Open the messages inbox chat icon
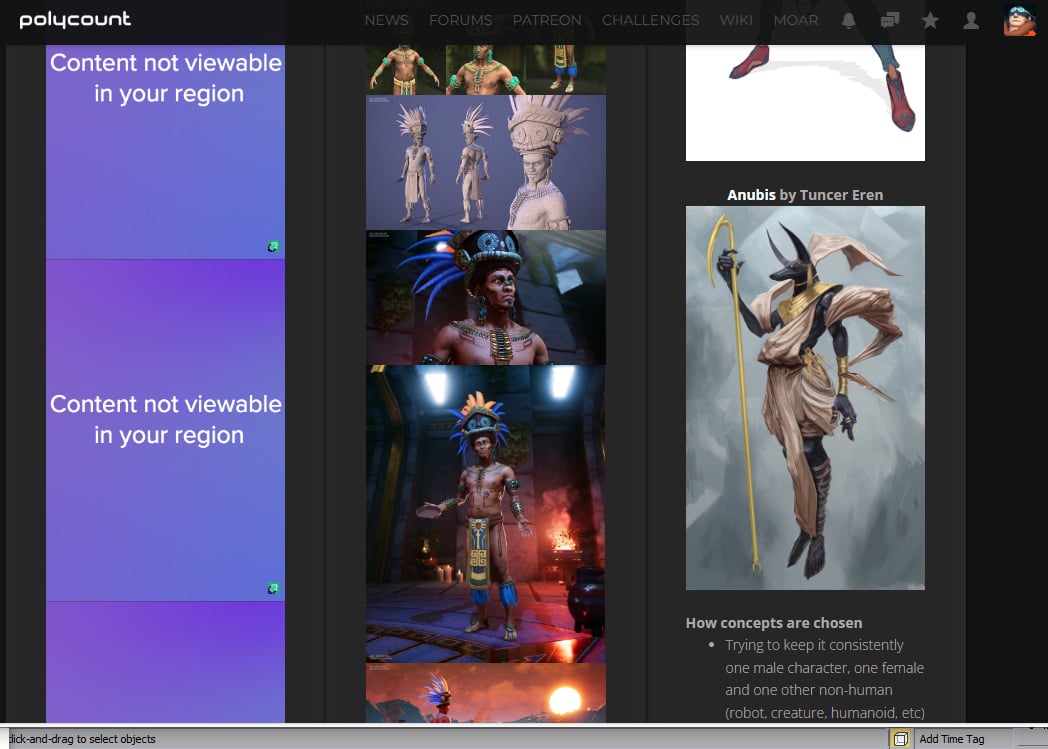The image size is (1048, 749). [x=890, y=21]
